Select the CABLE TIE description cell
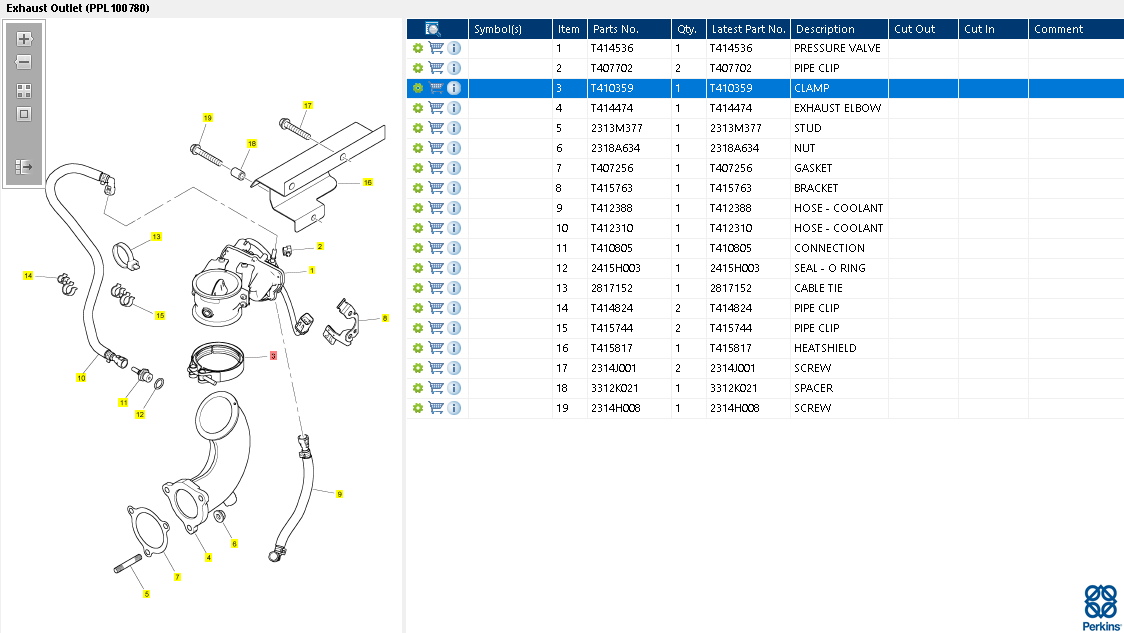The image size is (1124, 633). [839, 288]
